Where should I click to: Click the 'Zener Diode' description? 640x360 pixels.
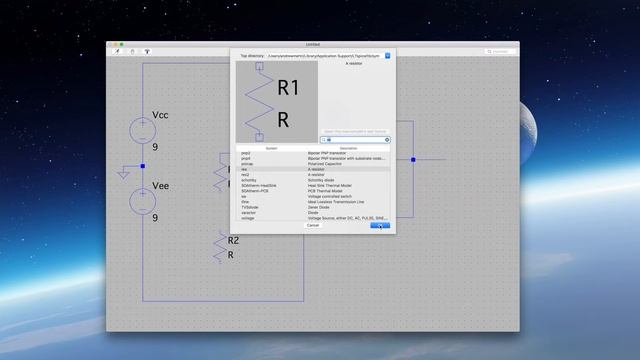(318, 207)
